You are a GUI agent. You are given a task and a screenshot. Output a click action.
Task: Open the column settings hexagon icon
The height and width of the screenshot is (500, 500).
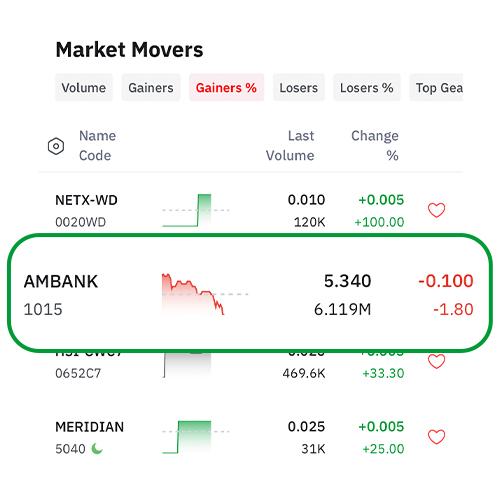(x=56, y=146)
